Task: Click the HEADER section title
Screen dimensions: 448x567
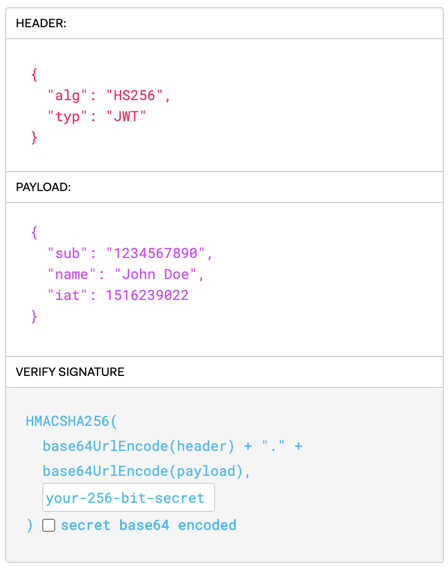Action: click(41, 23)
